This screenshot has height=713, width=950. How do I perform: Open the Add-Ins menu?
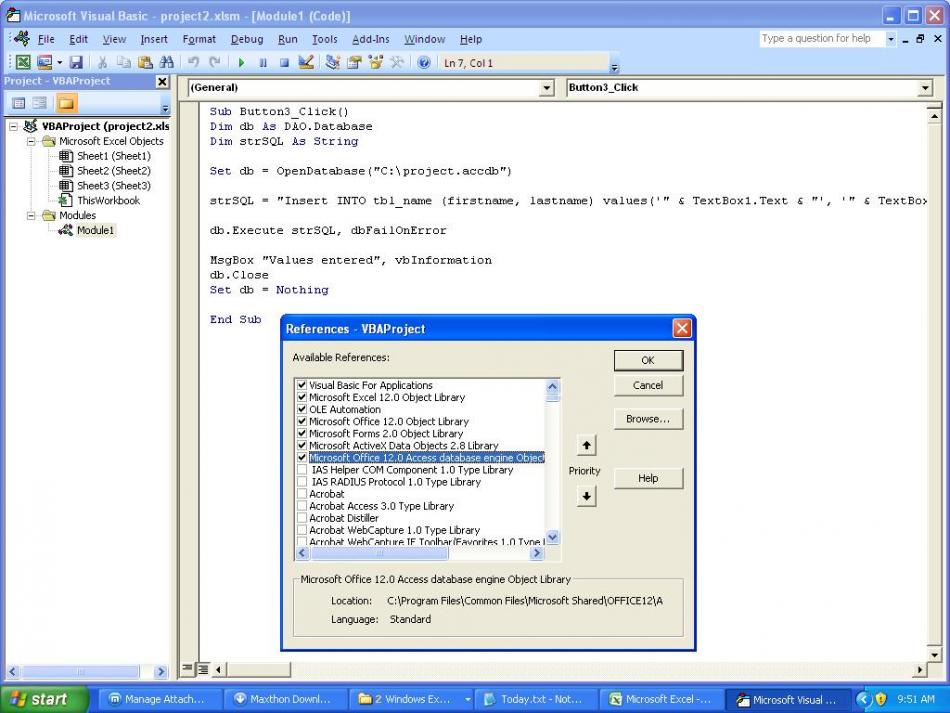(371, 39)
